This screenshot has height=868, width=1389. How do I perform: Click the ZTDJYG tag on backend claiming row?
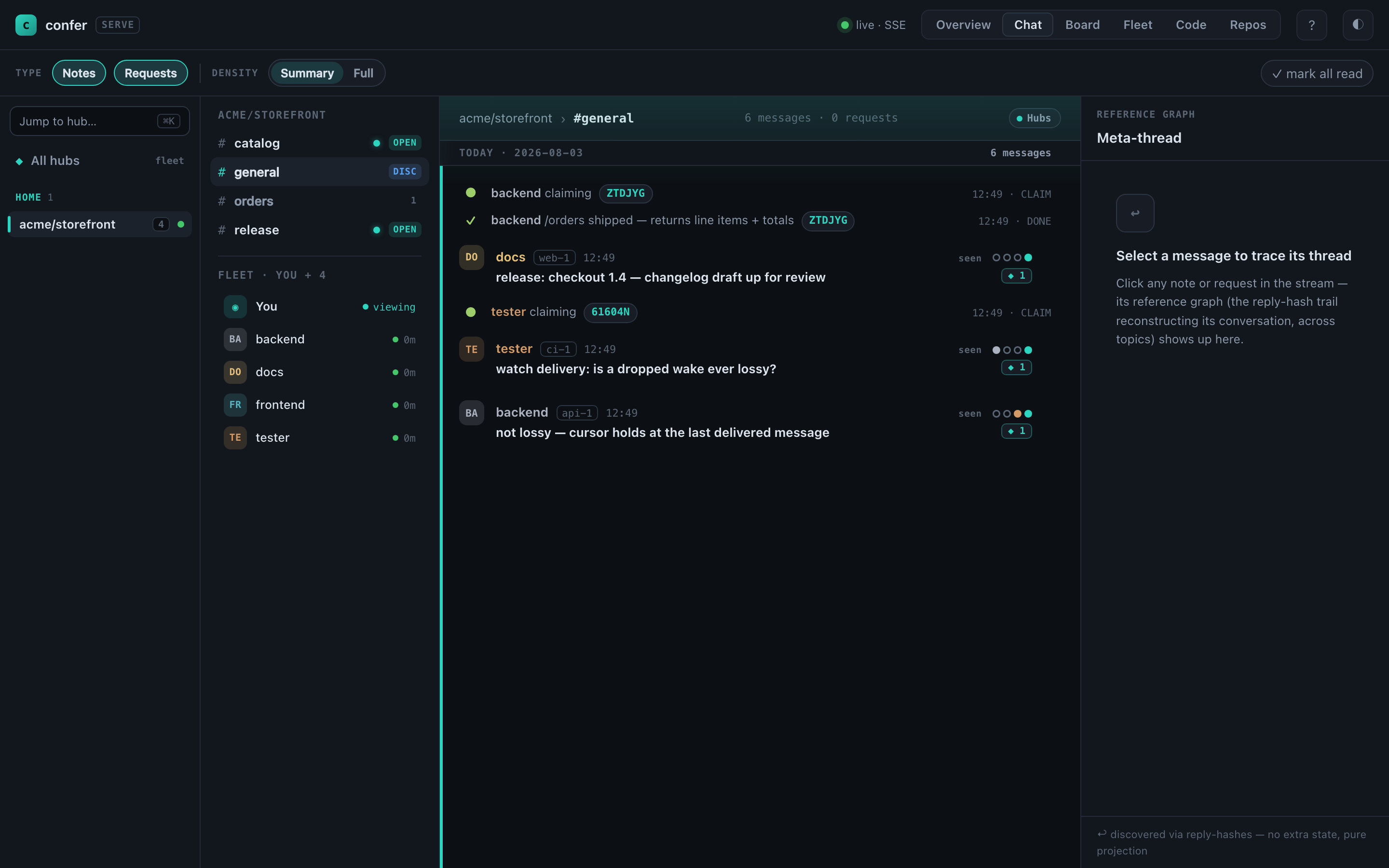point(626,193)
